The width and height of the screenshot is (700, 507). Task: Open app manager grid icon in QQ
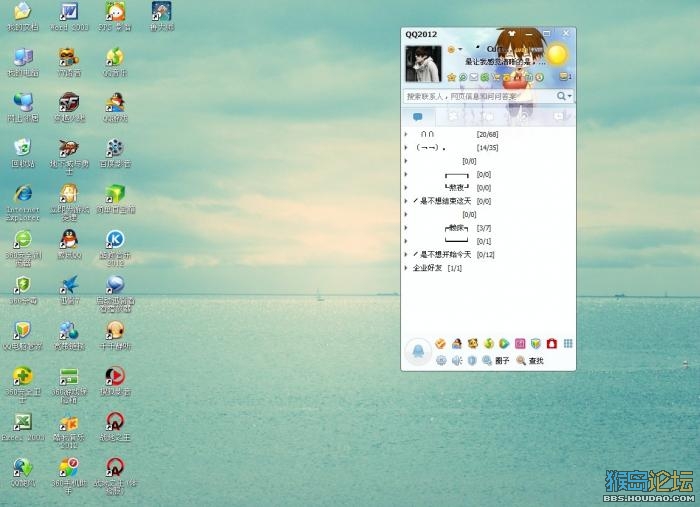[568, 343]
